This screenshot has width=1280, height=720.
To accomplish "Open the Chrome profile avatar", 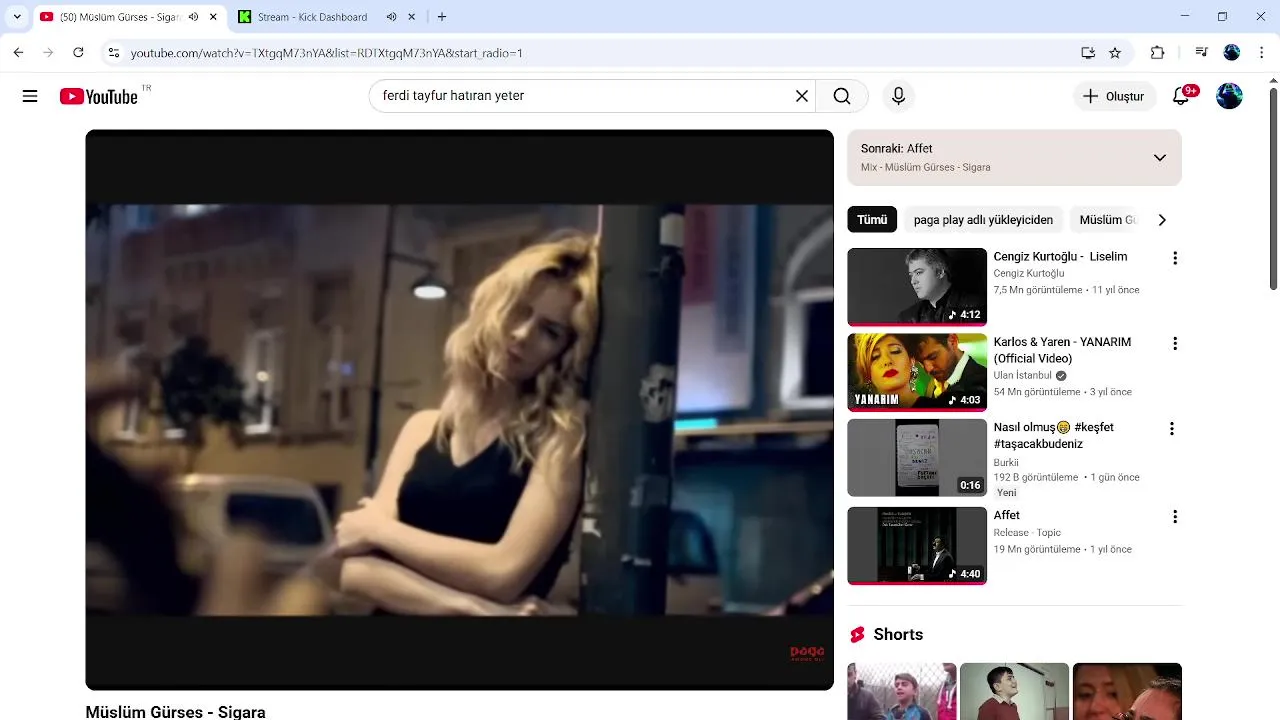I will coord(1231,53).
